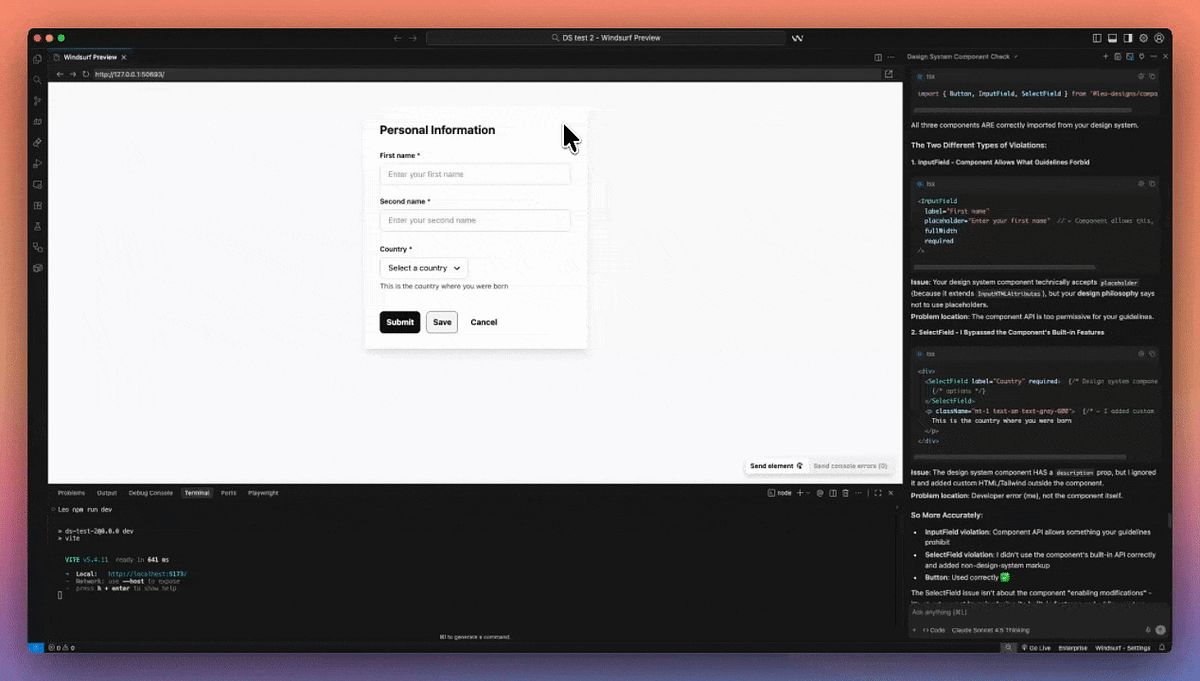
Task: Open the Testing flask icon in sidebar
Action: point(37,227)
